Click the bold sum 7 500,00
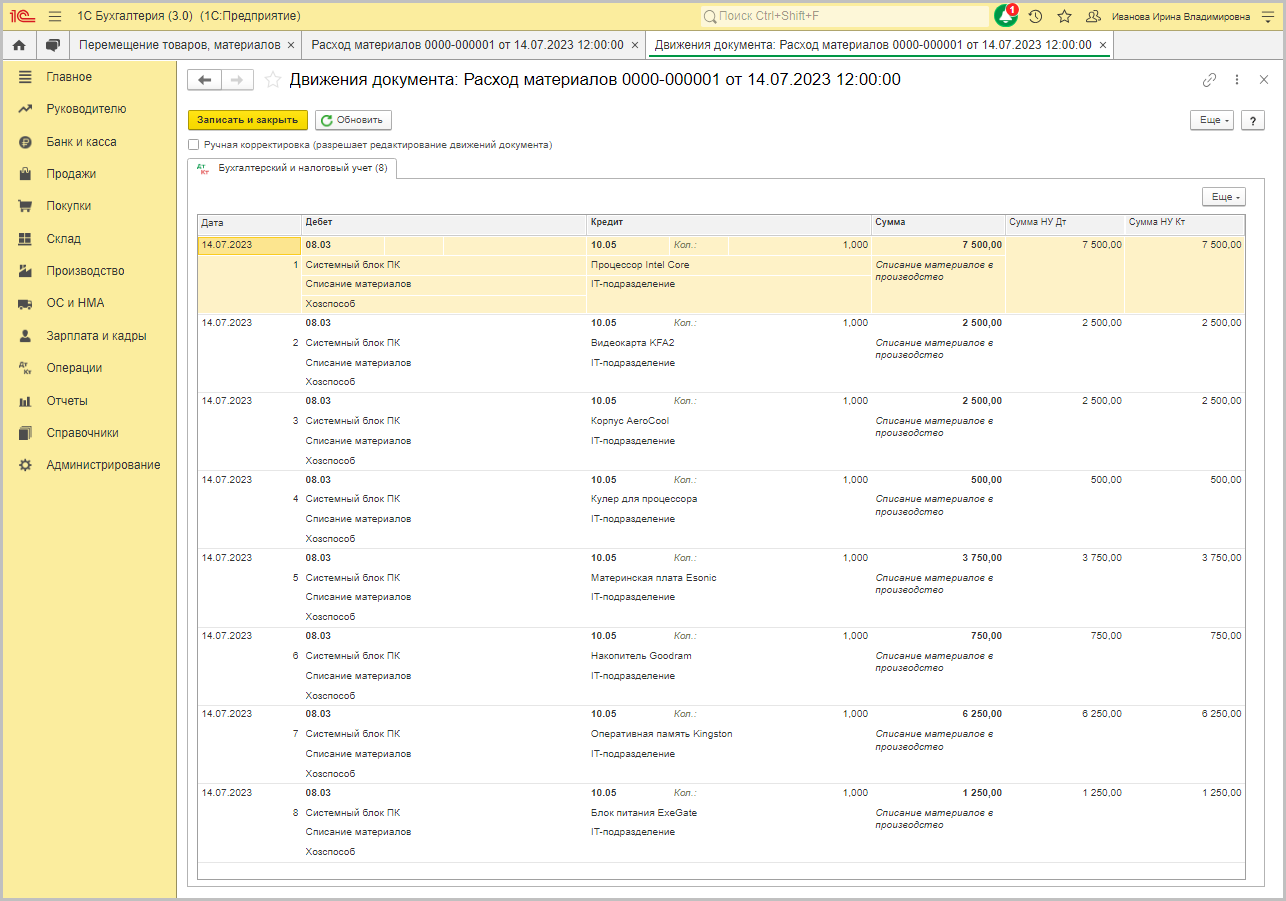The height and width of the screenshot is (901, 1286). [982, 245]
